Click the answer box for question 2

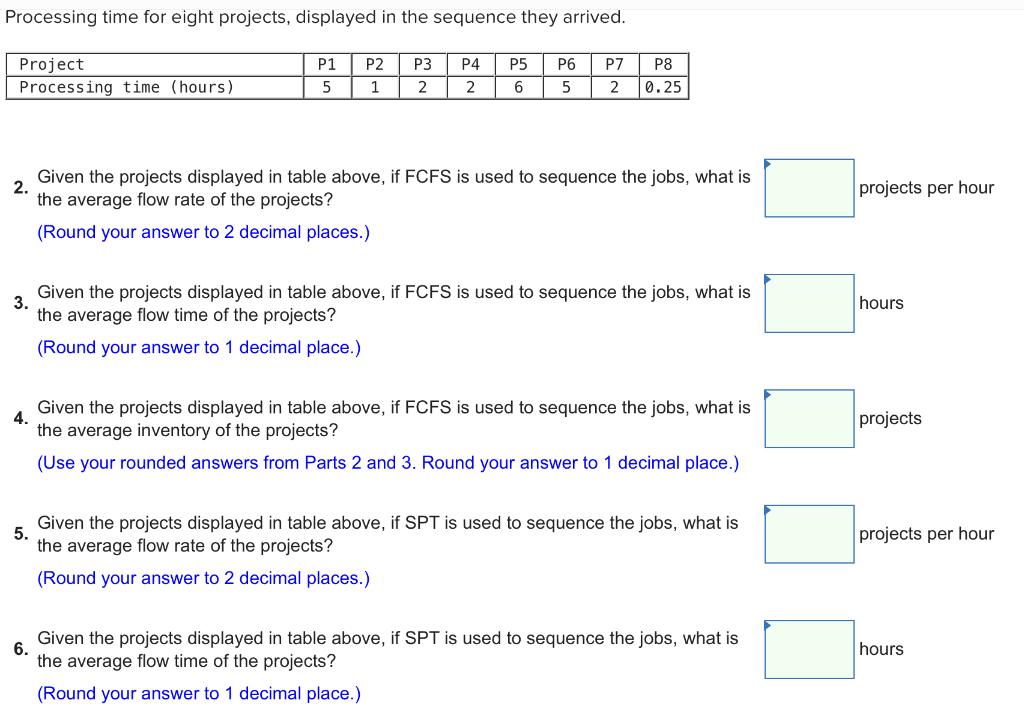808,188
